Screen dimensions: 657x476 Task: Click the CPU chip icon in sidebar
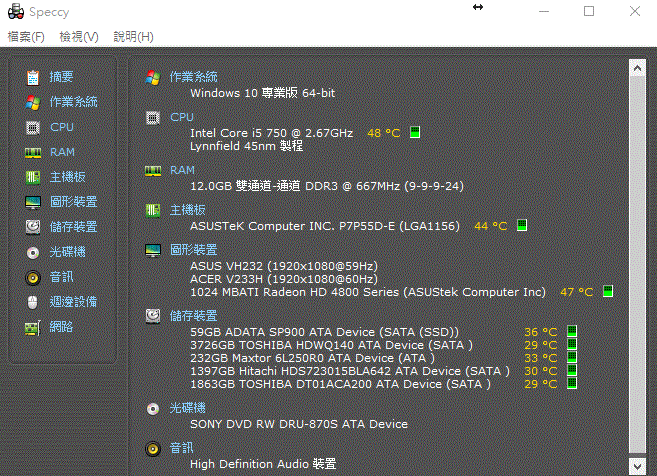pos(33,127)
